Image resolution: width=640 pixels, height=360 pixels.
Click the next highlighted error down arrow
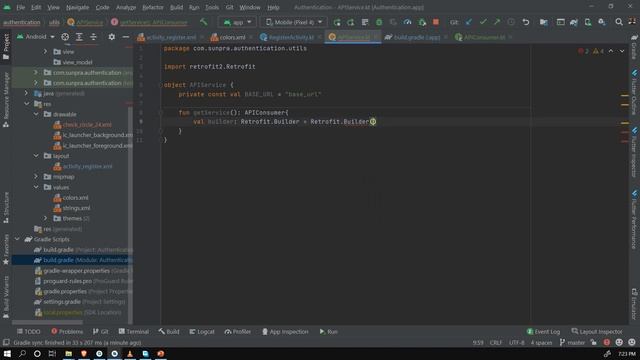click(622, 51)
